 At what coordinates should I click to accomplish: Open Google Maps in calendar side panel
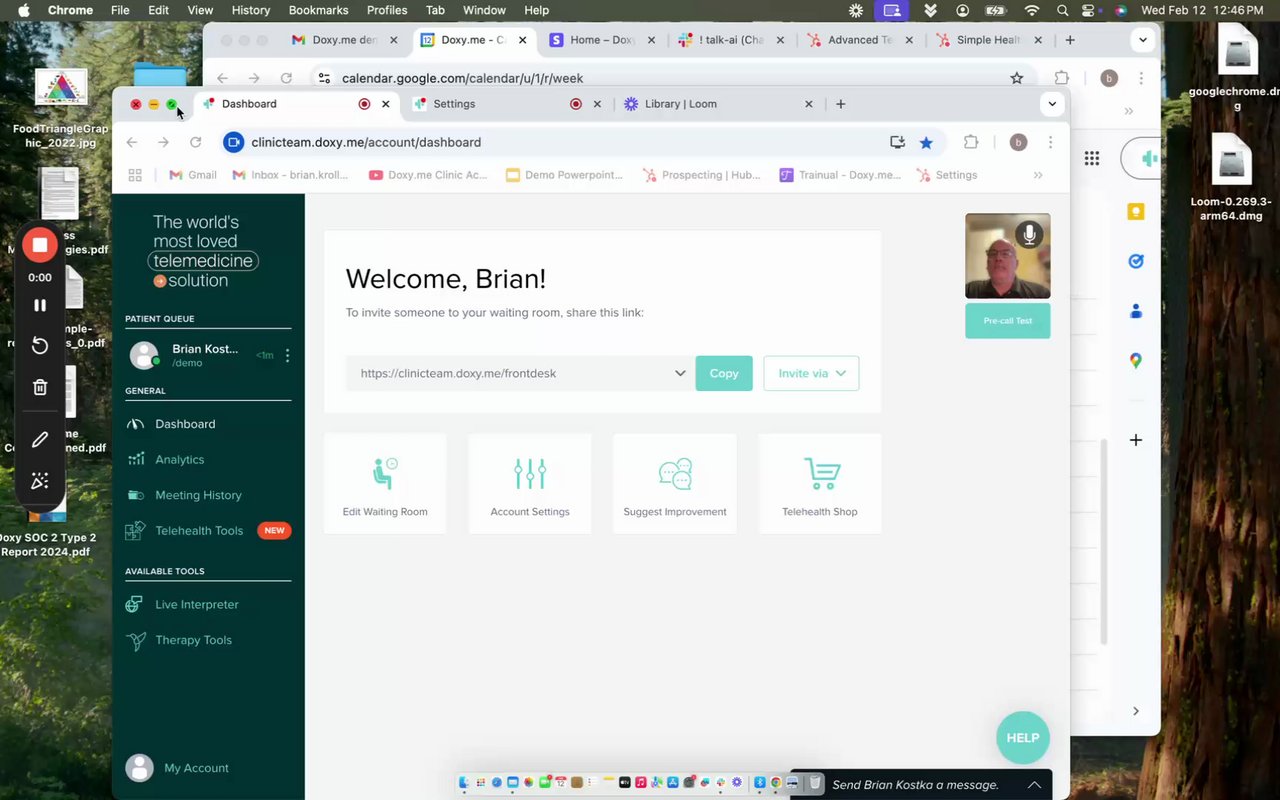1136,361
